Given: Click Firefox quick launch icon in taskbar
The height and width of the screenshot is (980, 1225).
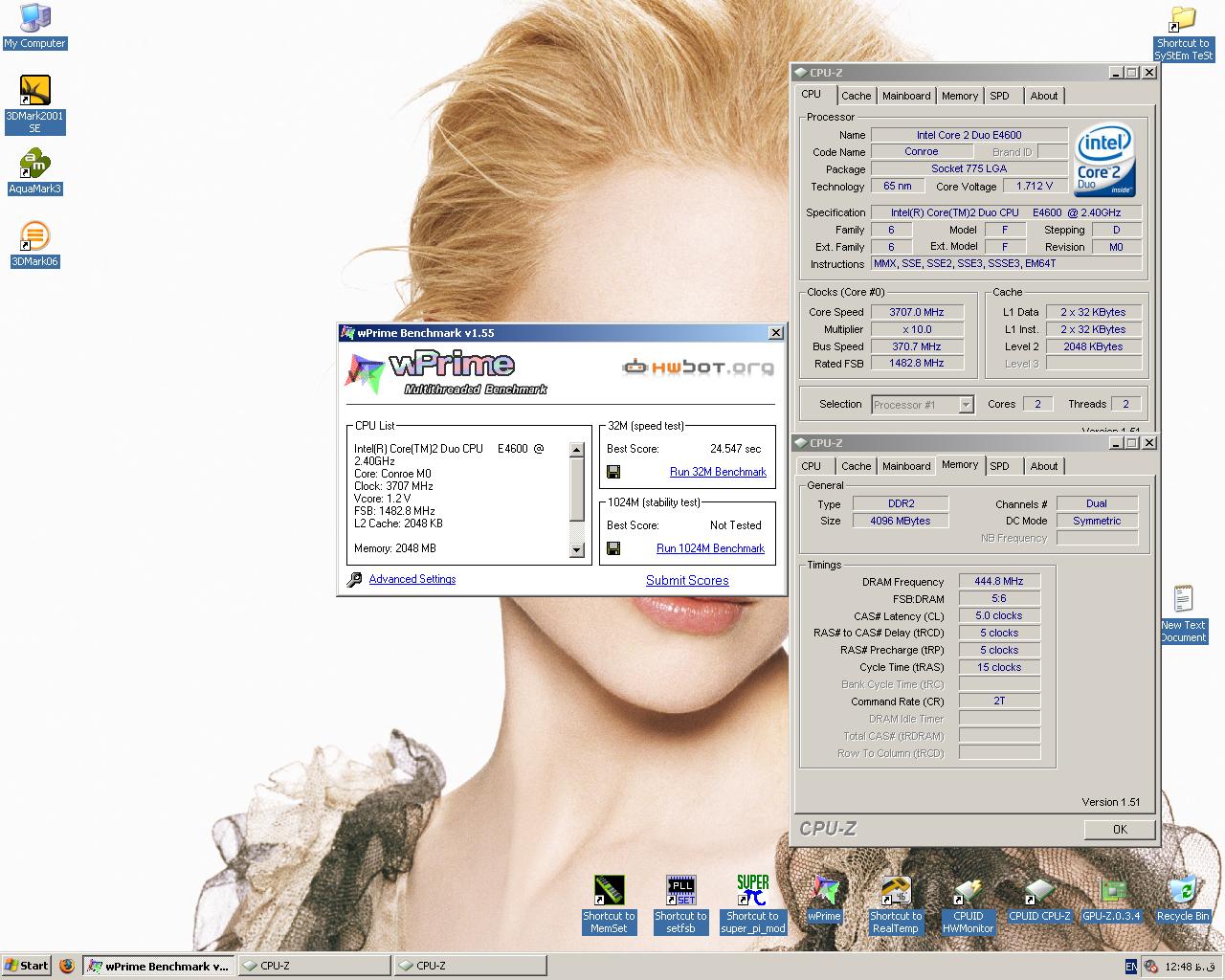Looking at the screenshot, I should [67, 966].
